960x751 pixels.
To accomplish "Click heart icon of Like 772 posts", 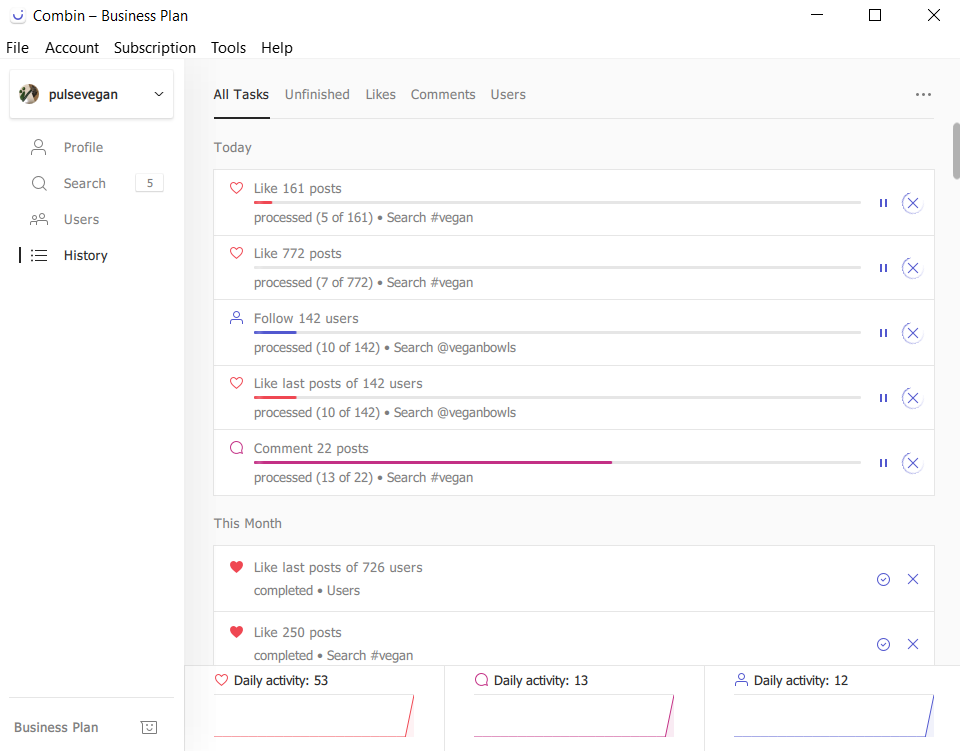I will pyautogui.click(x=236, y=253).
